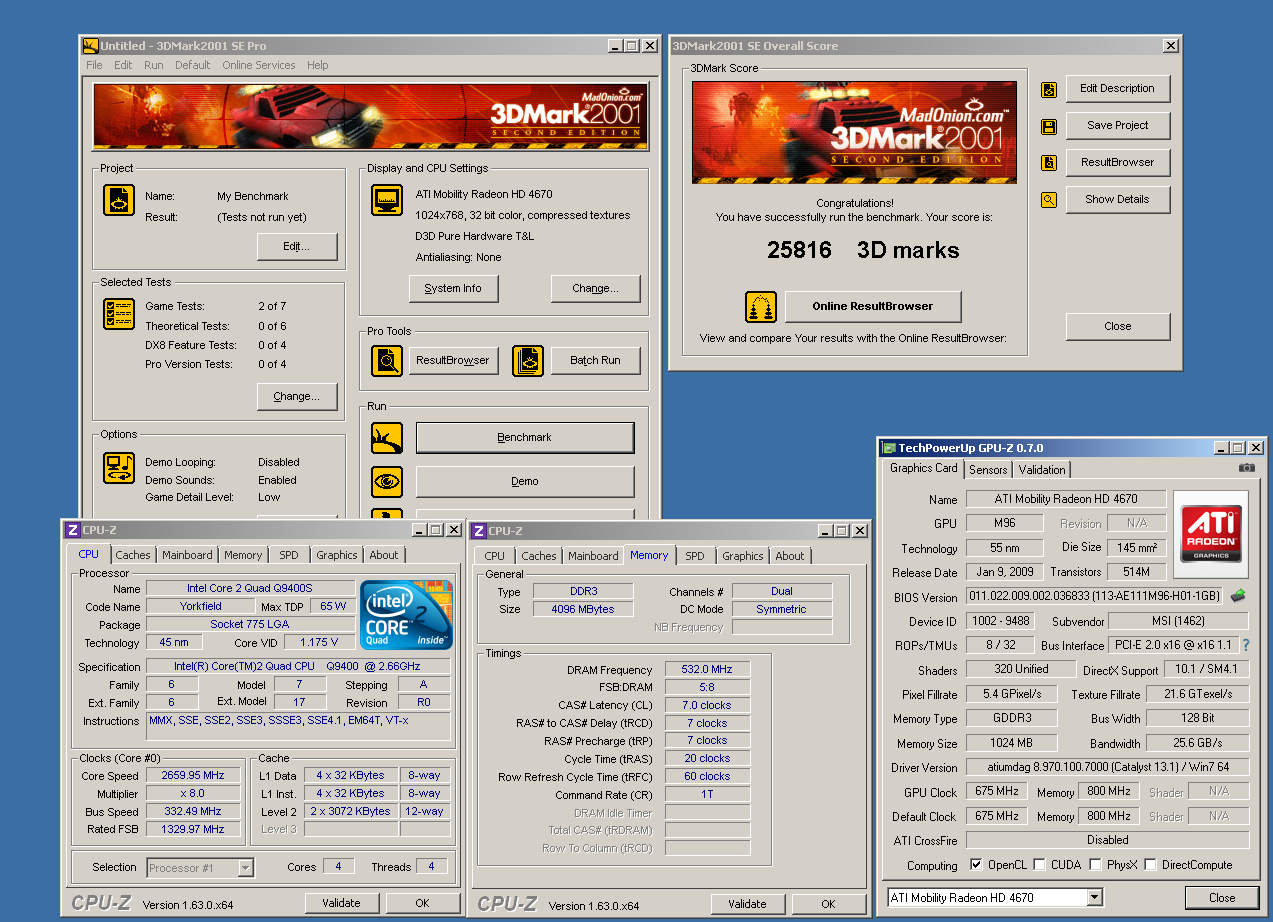Click the Save Project floppy icon
Screen dimensions: 1273x922
tap(1049, 127)
